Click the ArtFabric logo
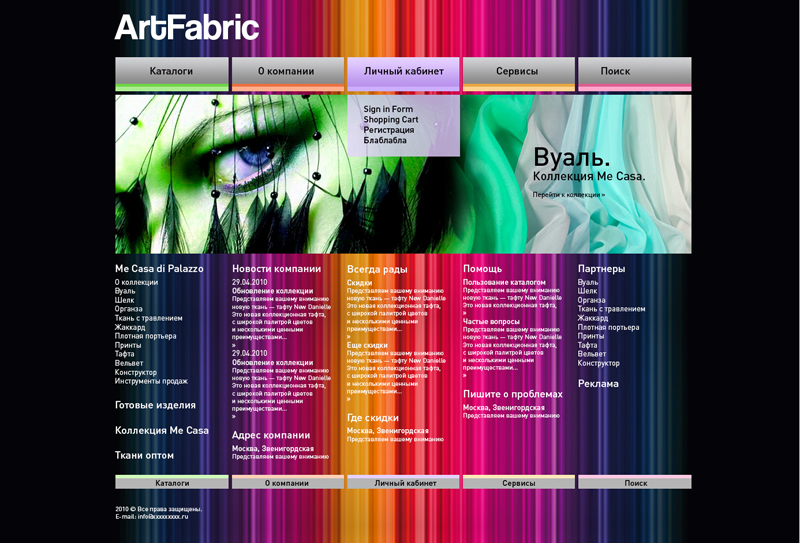This screenshot has width=800, height=543. pos(187,28)
